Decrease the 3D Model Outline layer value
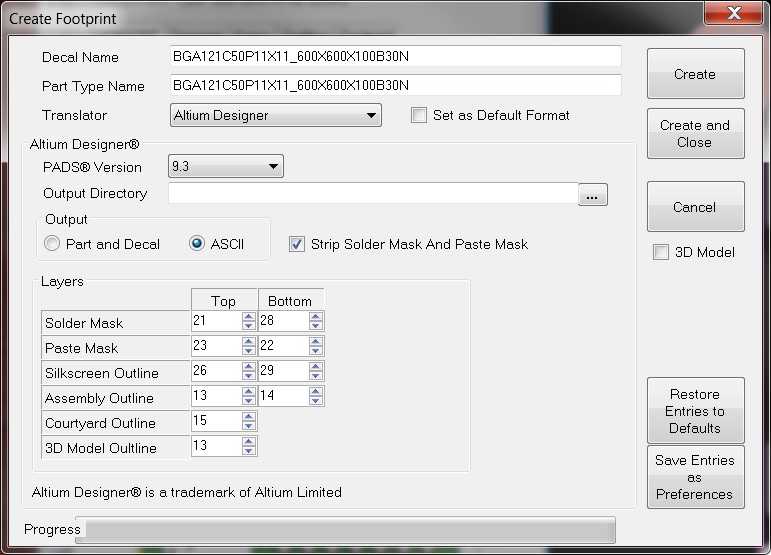The height and width of the screenshot is (555, 771). pyautogui.click(x=249, y=451)
